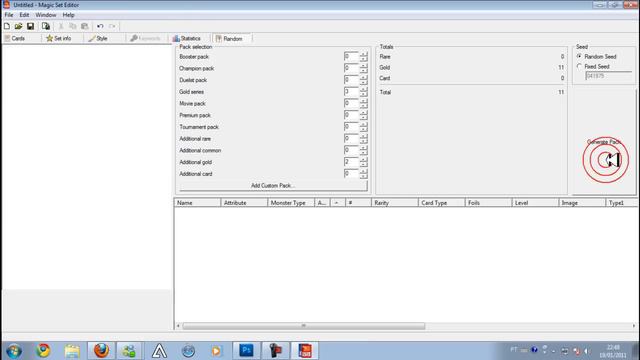Sort by the Attribute column header
640x360 pixels.
244,202
